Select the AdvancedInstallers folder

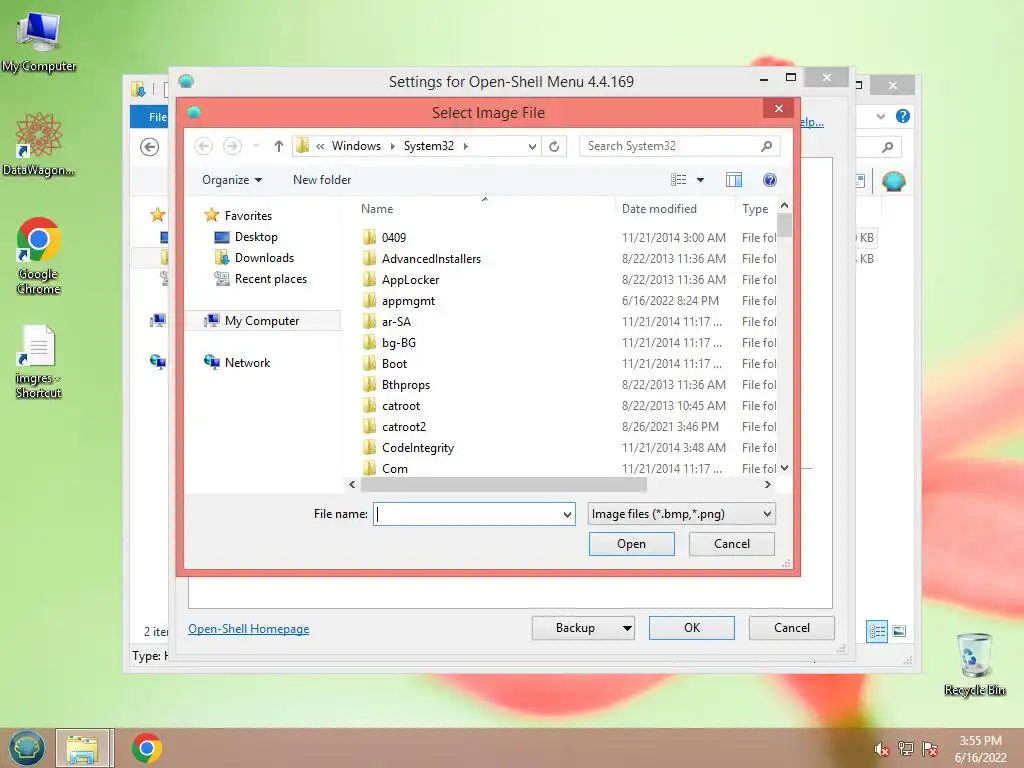pos(431,259)
